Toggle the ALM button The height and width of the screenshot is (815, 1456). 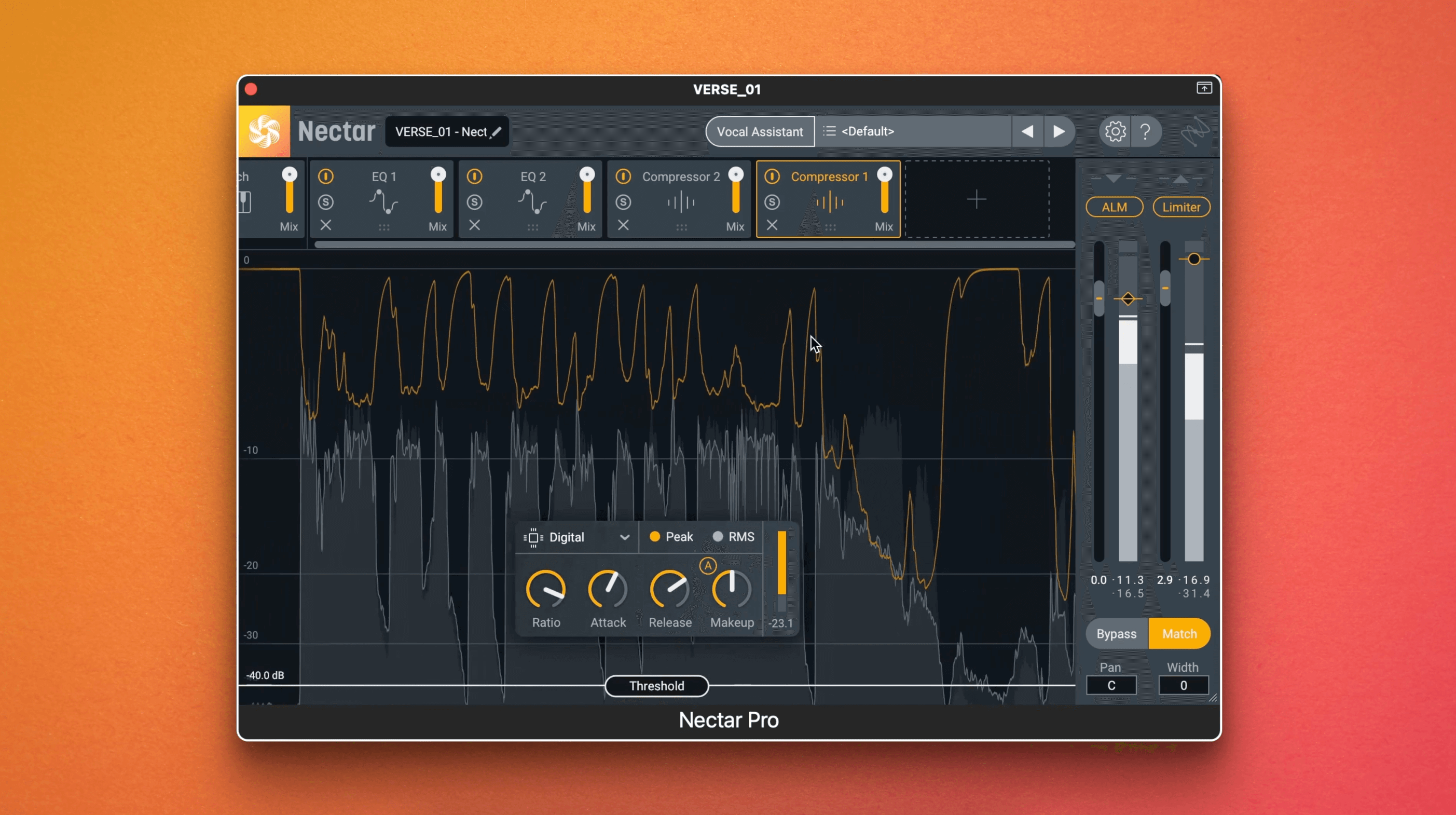pyautogui.click(x=1114, y=207)
